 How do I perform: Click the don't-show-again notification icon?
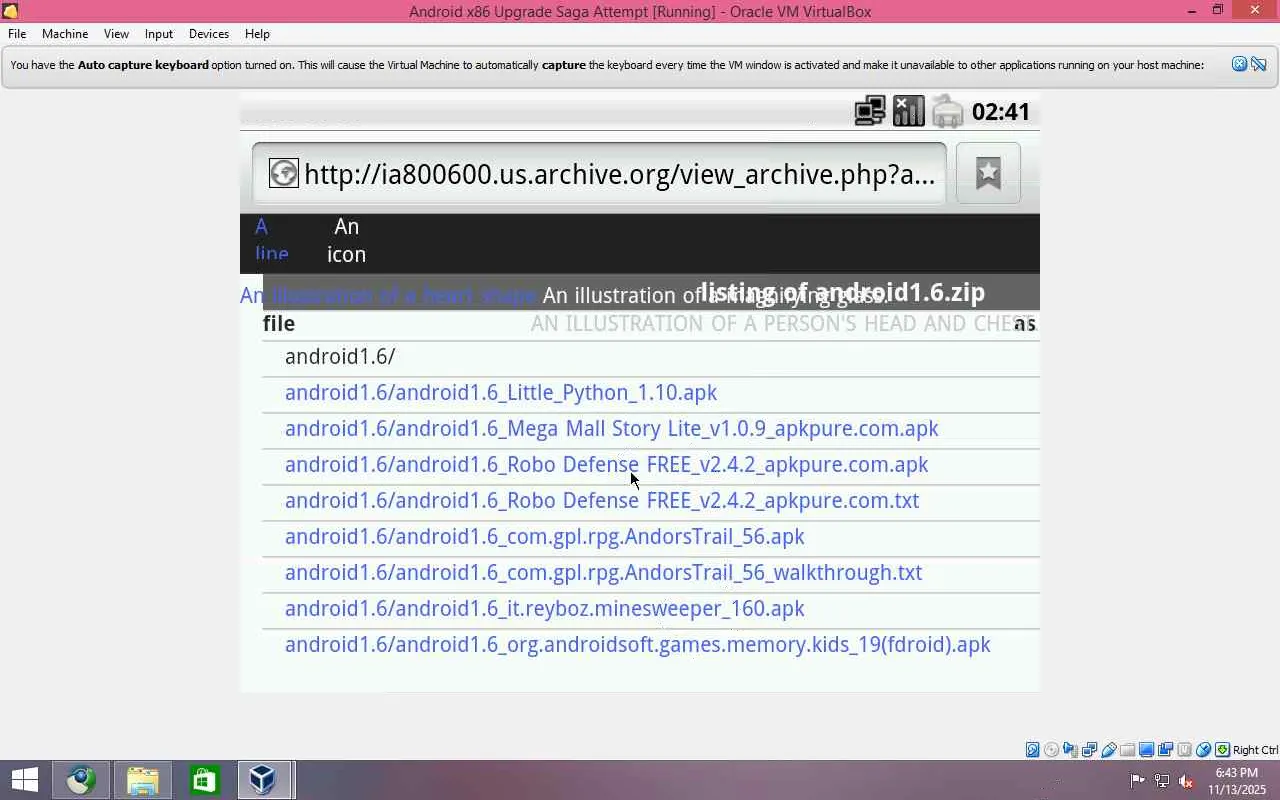(1259, 64)
